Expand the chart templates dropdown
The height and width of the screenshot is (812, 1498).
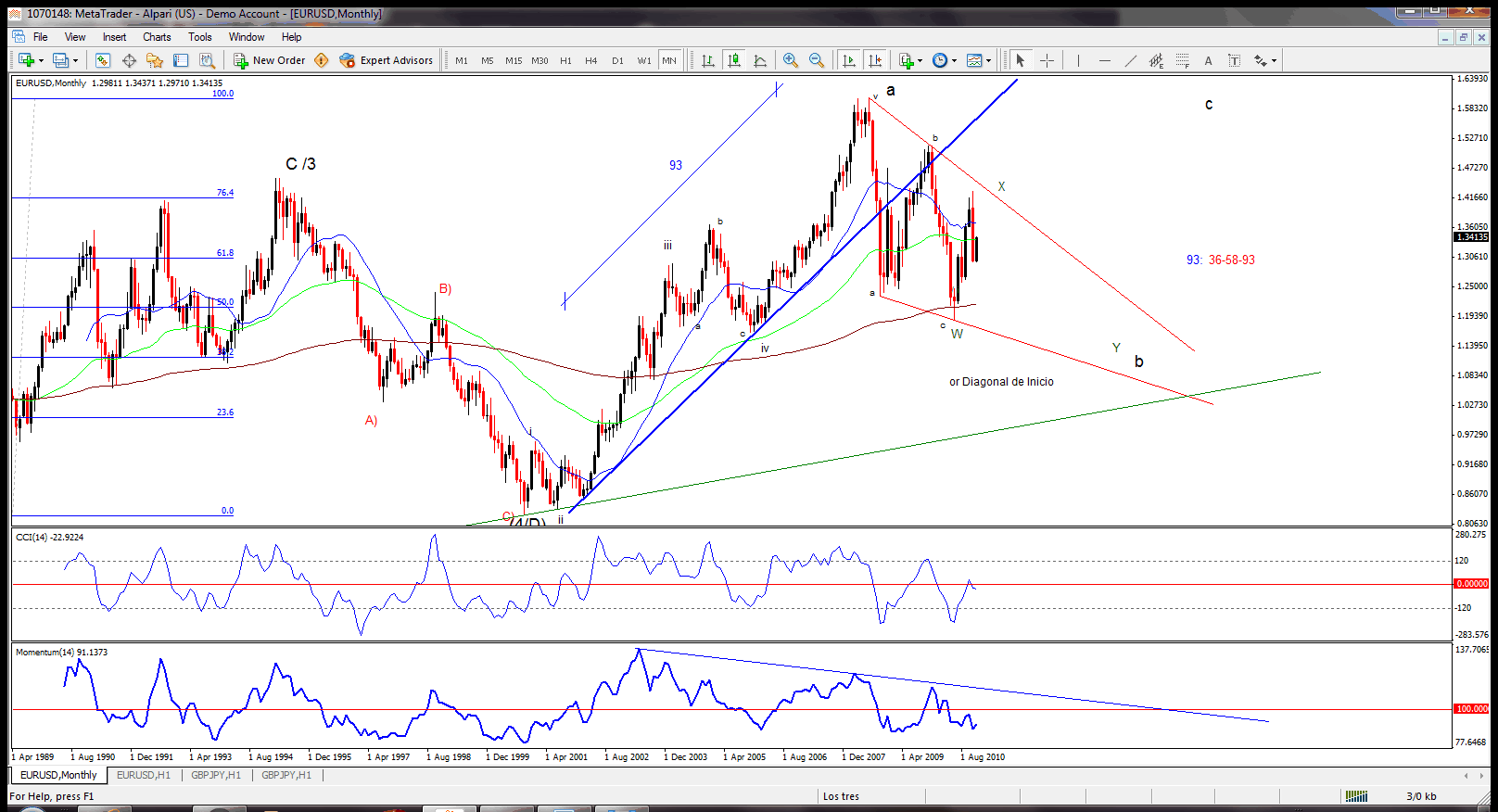(989, 61)
